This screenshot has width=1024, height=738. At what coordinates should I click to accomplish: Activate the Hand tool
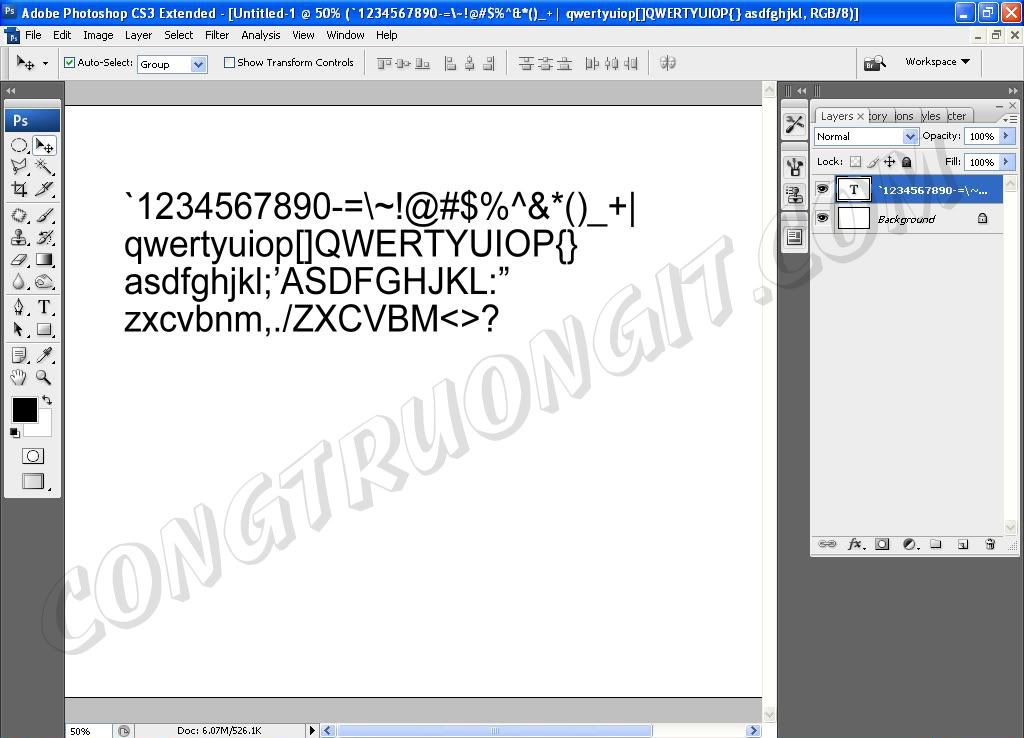point(19,377)
